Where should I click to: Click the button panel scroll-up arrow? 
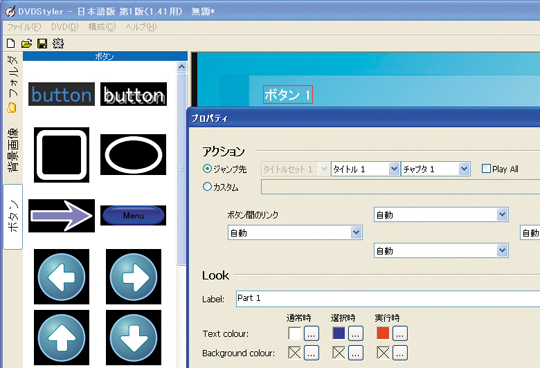[x=182, y=67]
